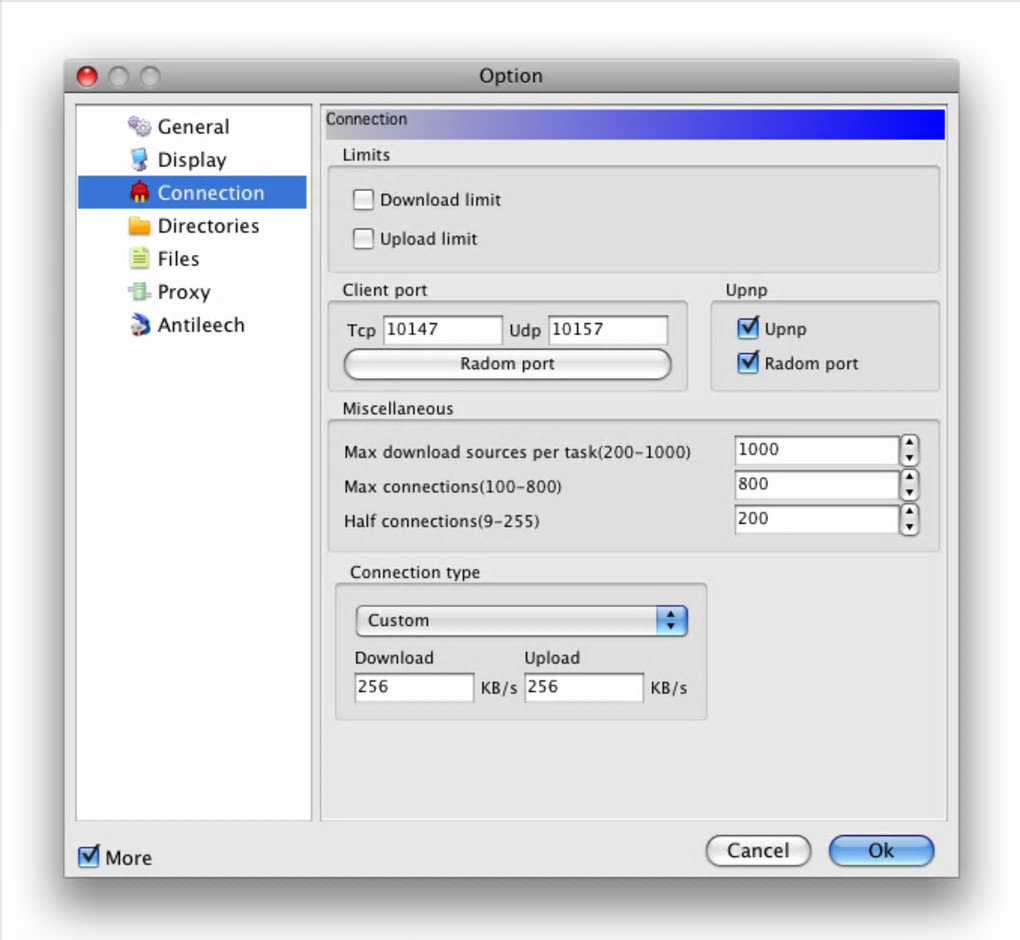Increase Max download sources with up arrow

[909, 442]
